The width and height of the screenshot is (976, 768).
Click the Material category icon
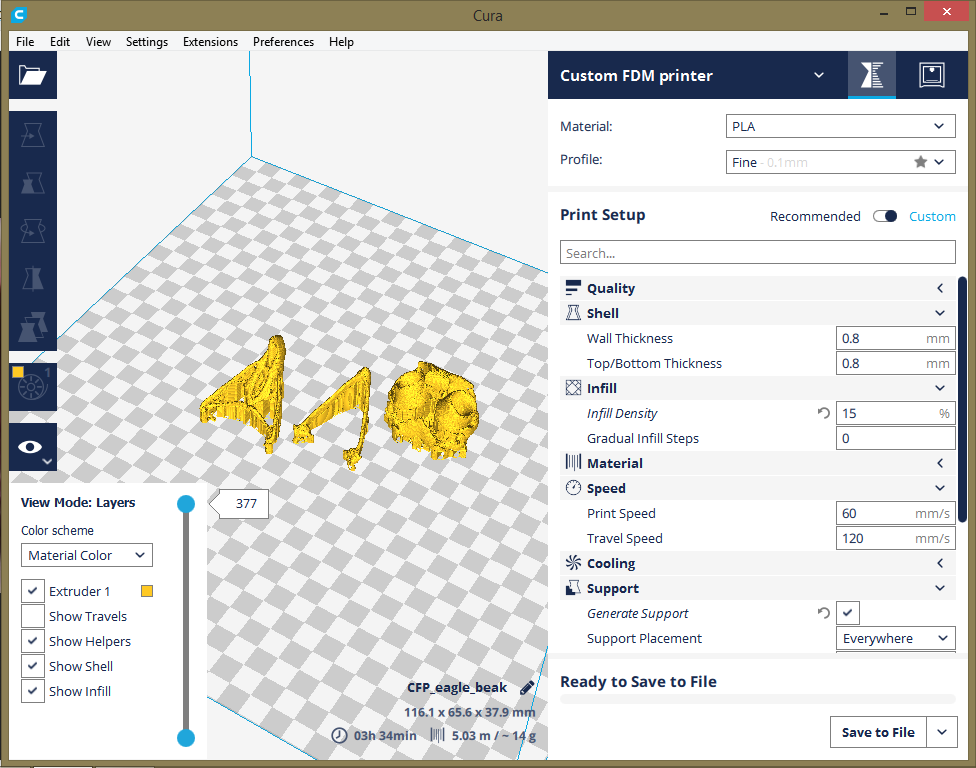tap(573, 462)
